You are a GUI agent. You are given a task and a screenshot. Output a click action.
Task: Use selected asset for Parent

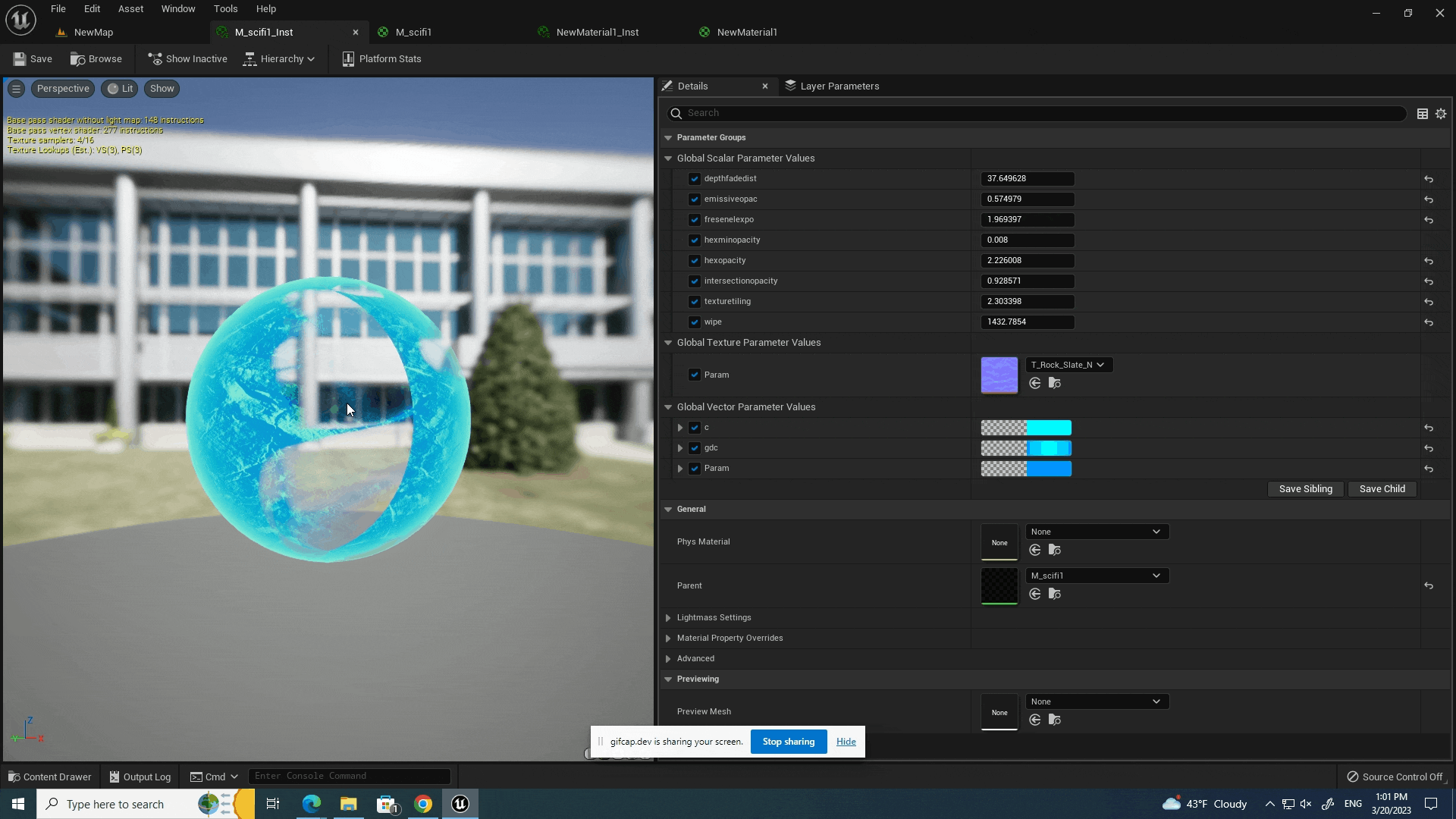(x=1035, y=594)
